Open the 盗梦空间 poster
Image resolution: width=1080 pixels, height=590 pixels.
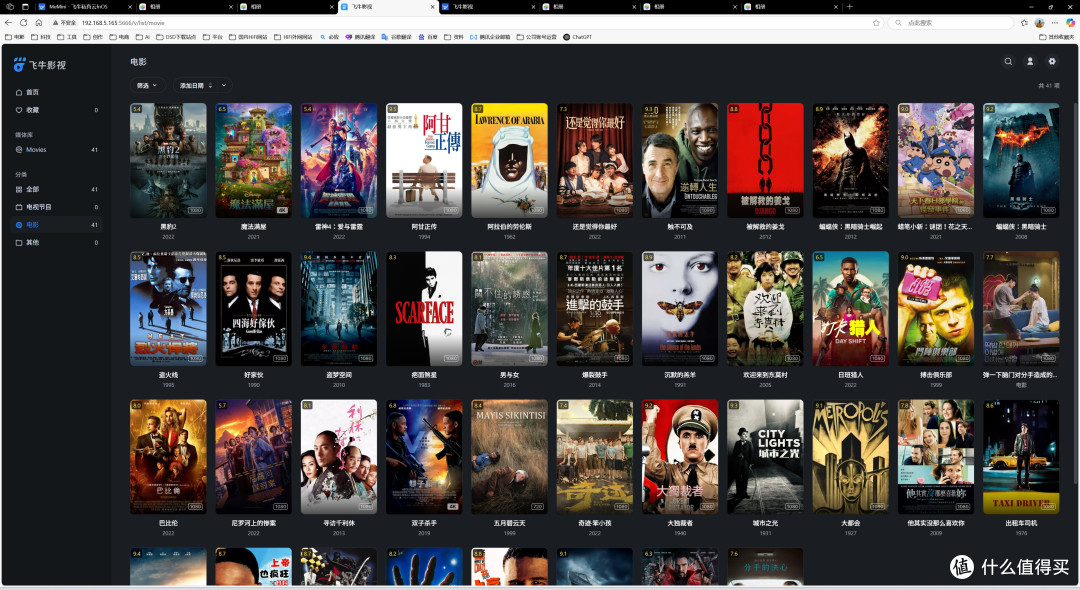(x=339, y=308)
